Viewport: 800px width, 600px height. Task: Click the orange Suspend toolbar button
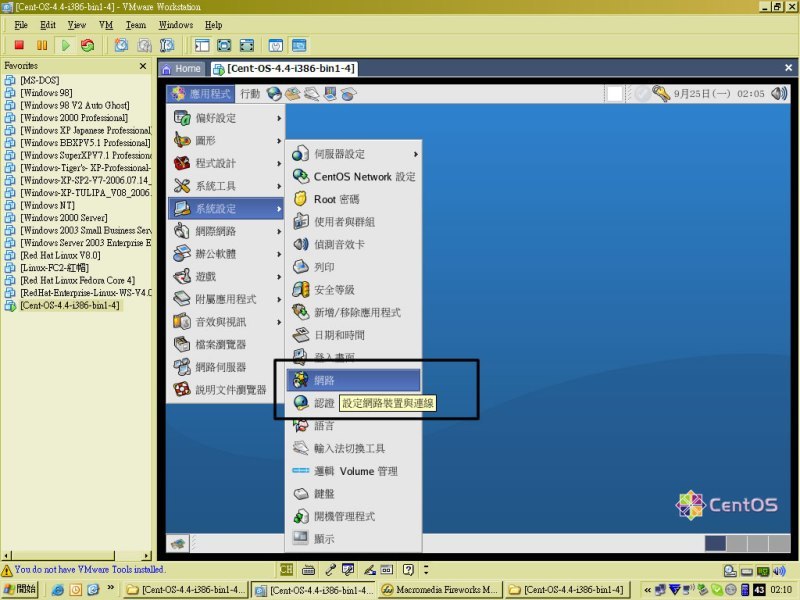pyautogui.click(x=42, y=45)
